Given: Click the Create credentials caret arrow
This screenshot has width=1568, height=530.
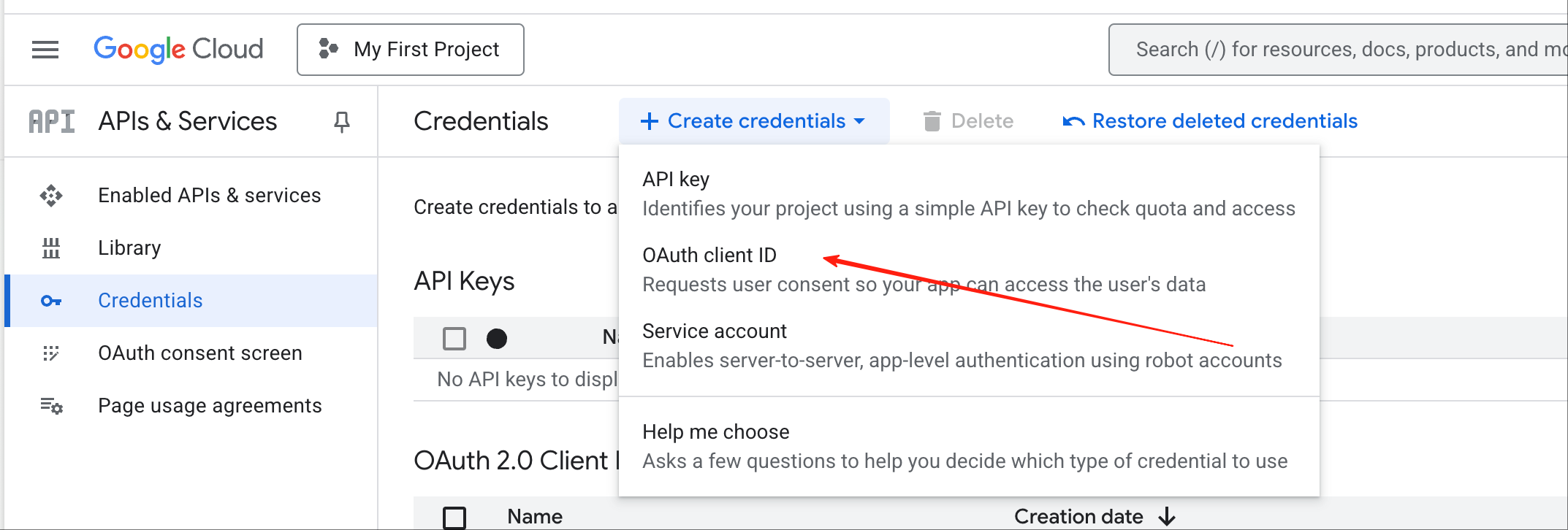Looking at the screenshot, I should (859, 121).
